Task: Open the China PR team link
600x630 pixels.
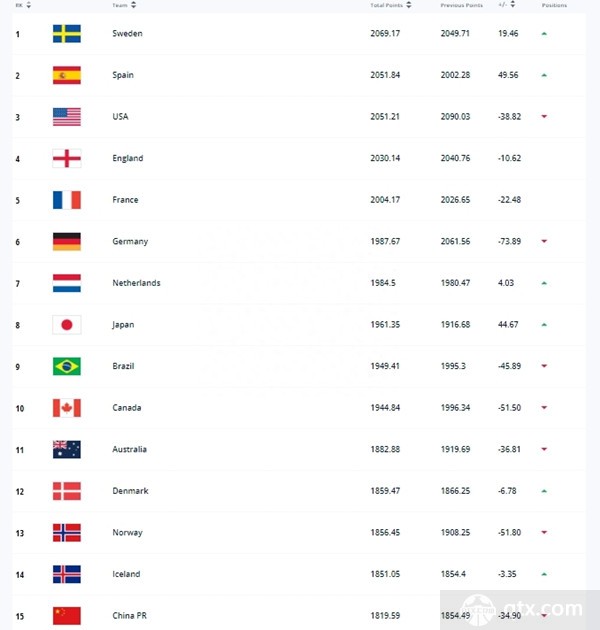Action: click(x=129, y=616)
